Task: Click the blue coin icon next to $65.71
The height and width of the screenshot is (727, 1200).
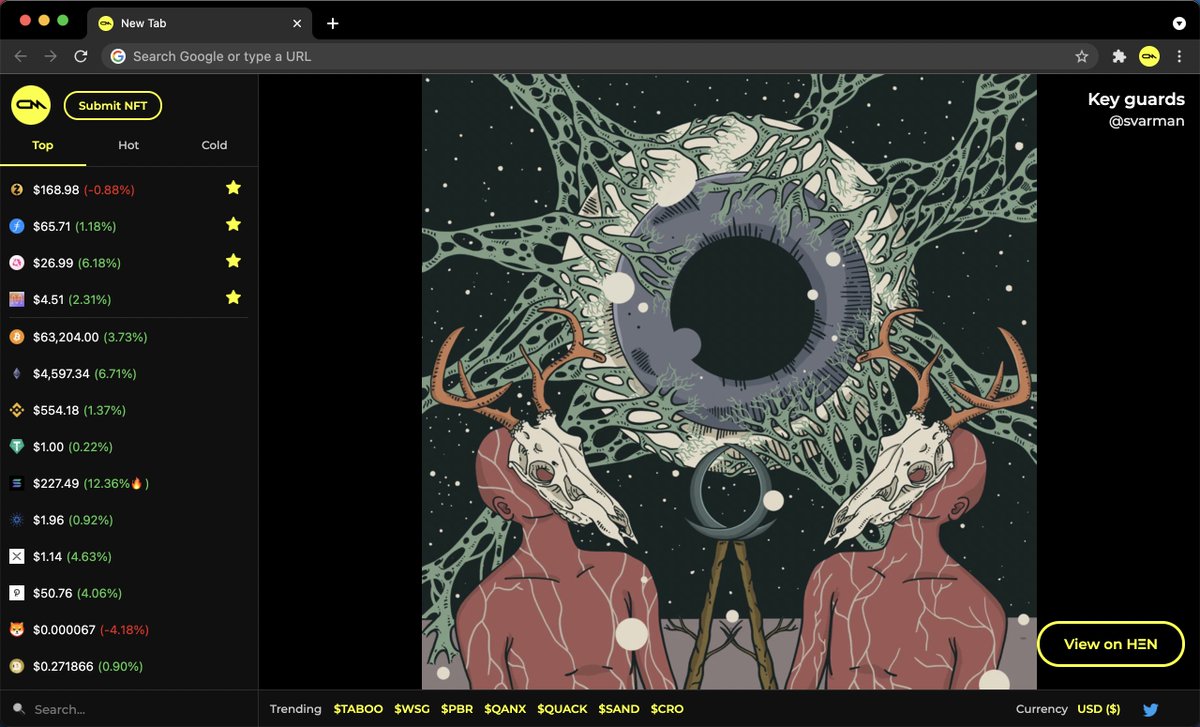Action: tap(16, 226)
